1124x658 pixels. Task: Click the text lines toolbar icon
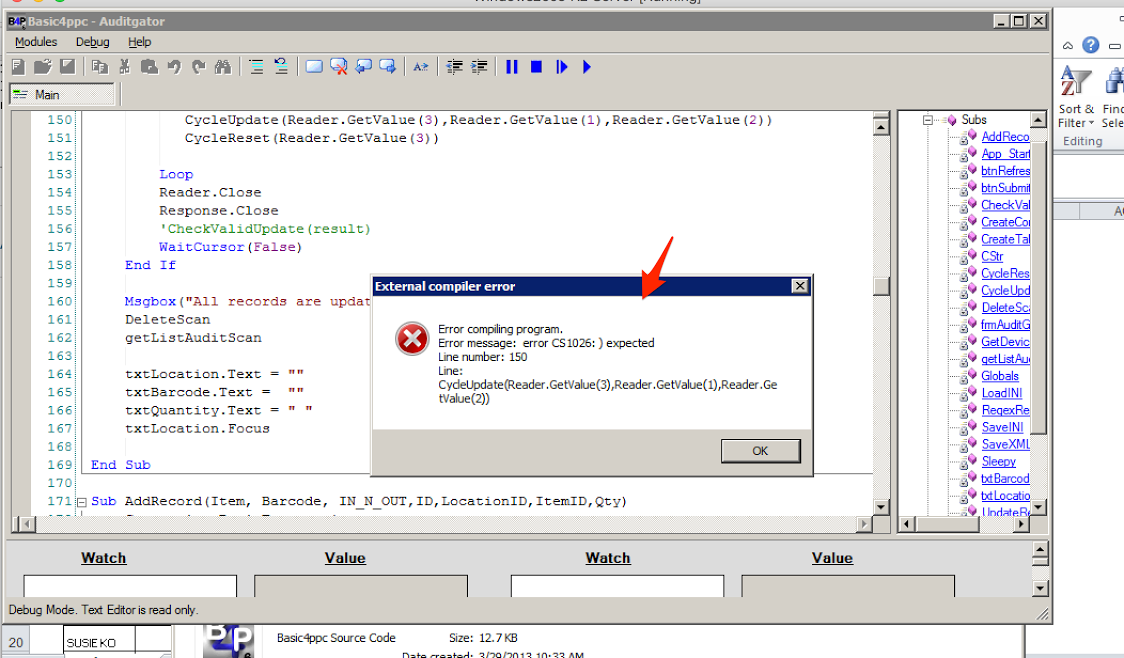click(x=256, y=67)
